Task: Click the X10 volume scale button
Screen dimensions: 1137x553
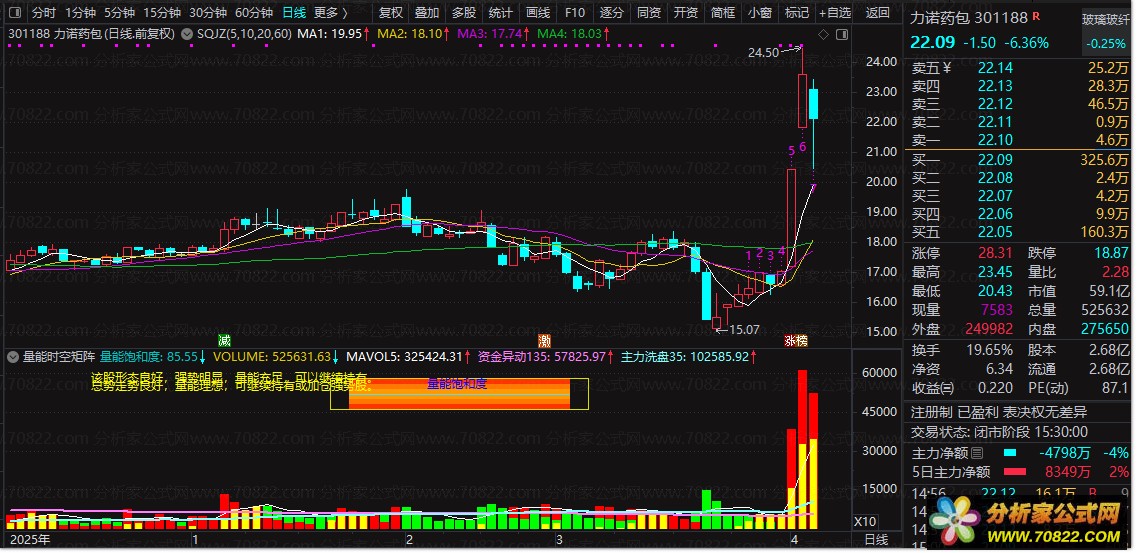Action: coord(864,523)
